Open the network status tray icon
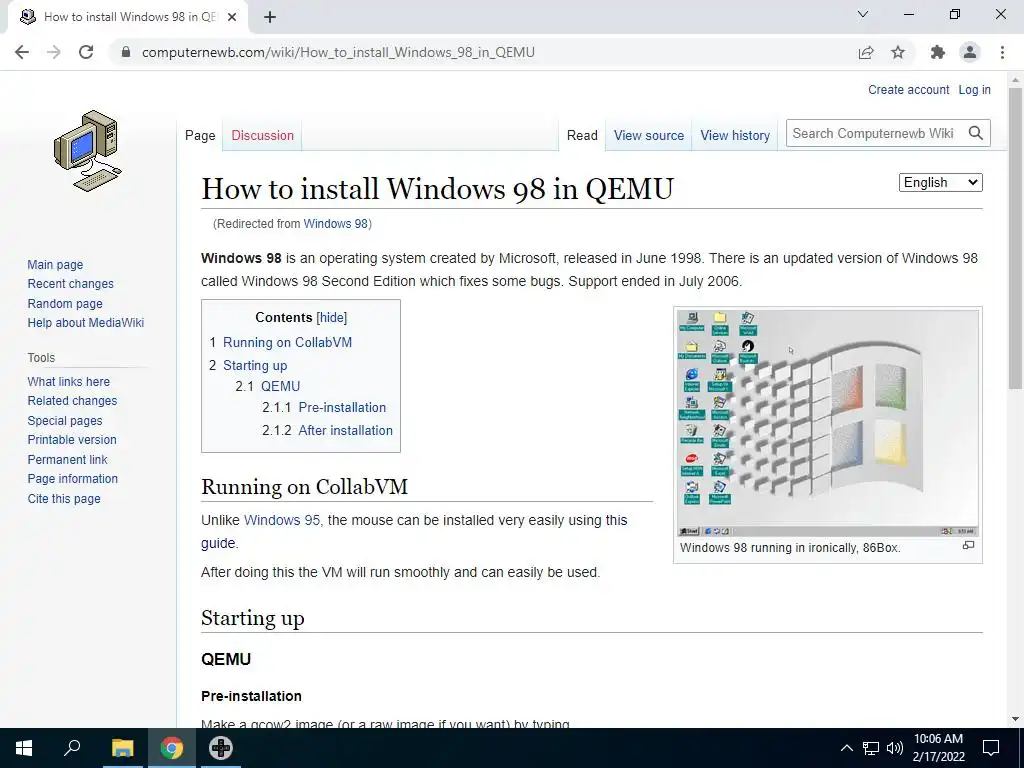This screenshot has height=768, width=1024. pyautogui.click(x=871, y=748)
